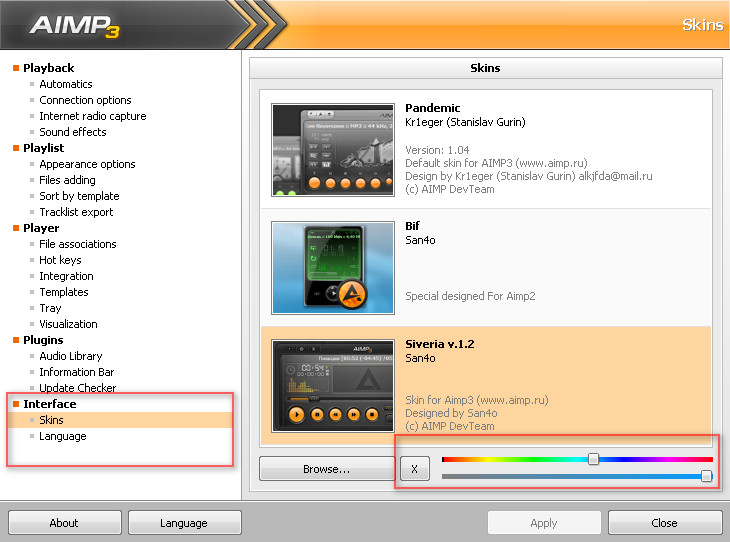Click the 'Version: 1.04' text

(437, 150)
